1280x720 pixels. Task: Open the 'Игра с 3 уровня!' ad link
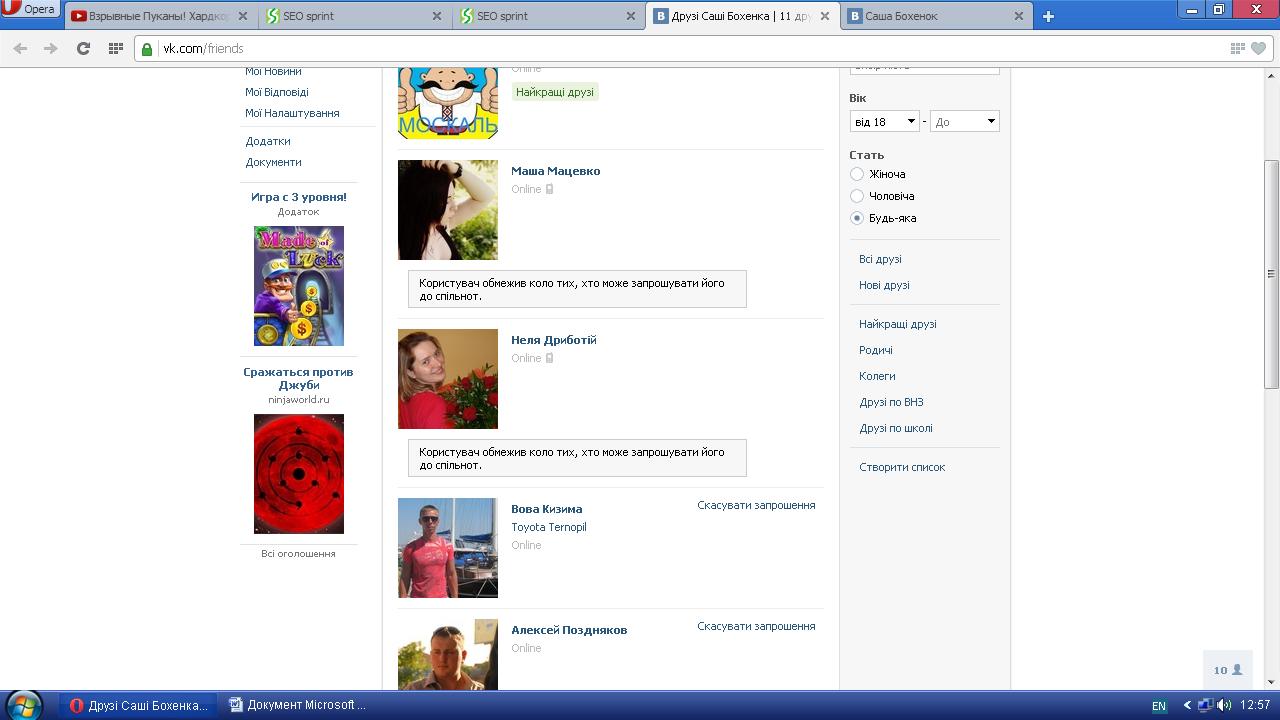(299, 197)
